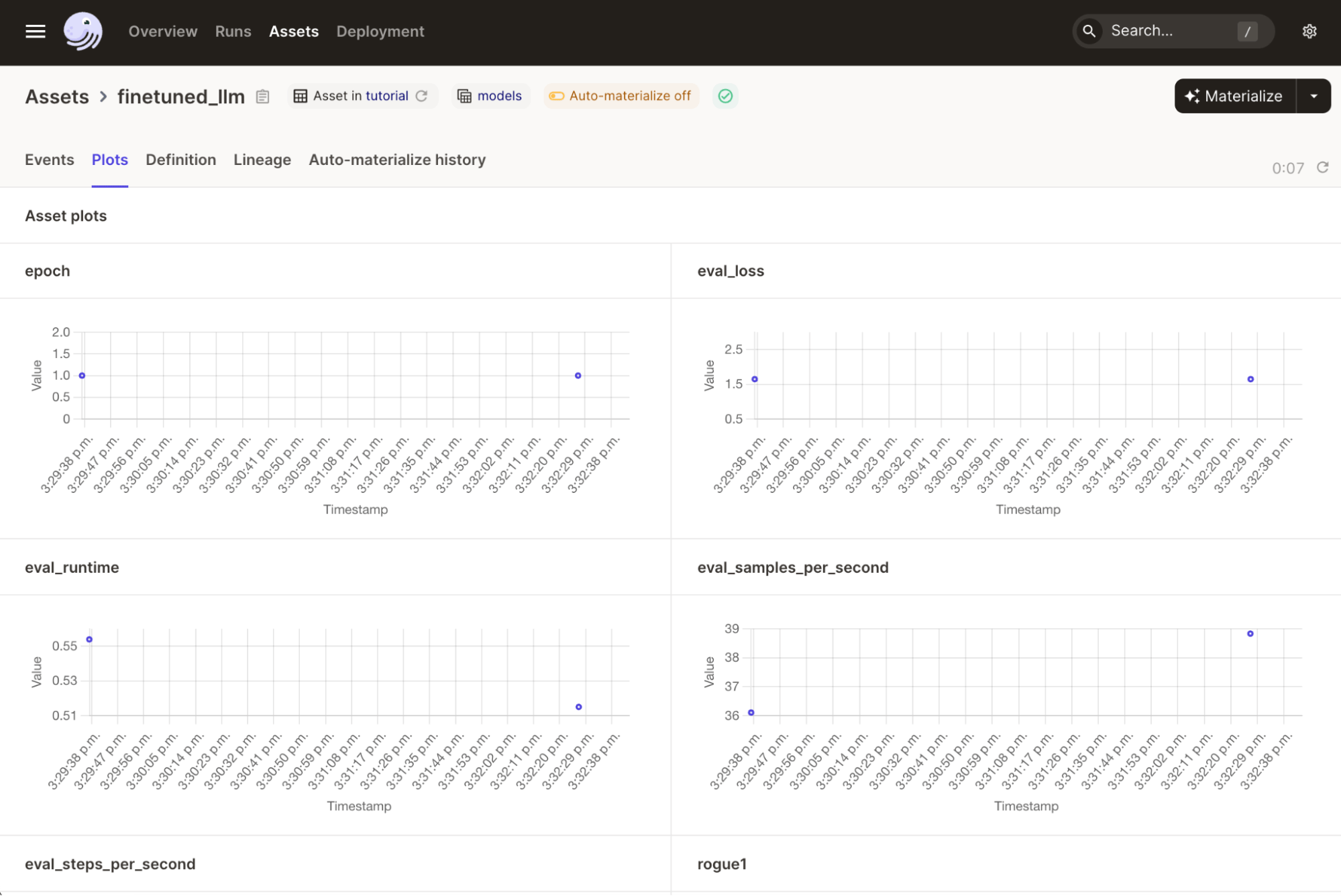Click first data point in eval_loss plot
The image size is (1341, 896).
click(x=755, y=380)
